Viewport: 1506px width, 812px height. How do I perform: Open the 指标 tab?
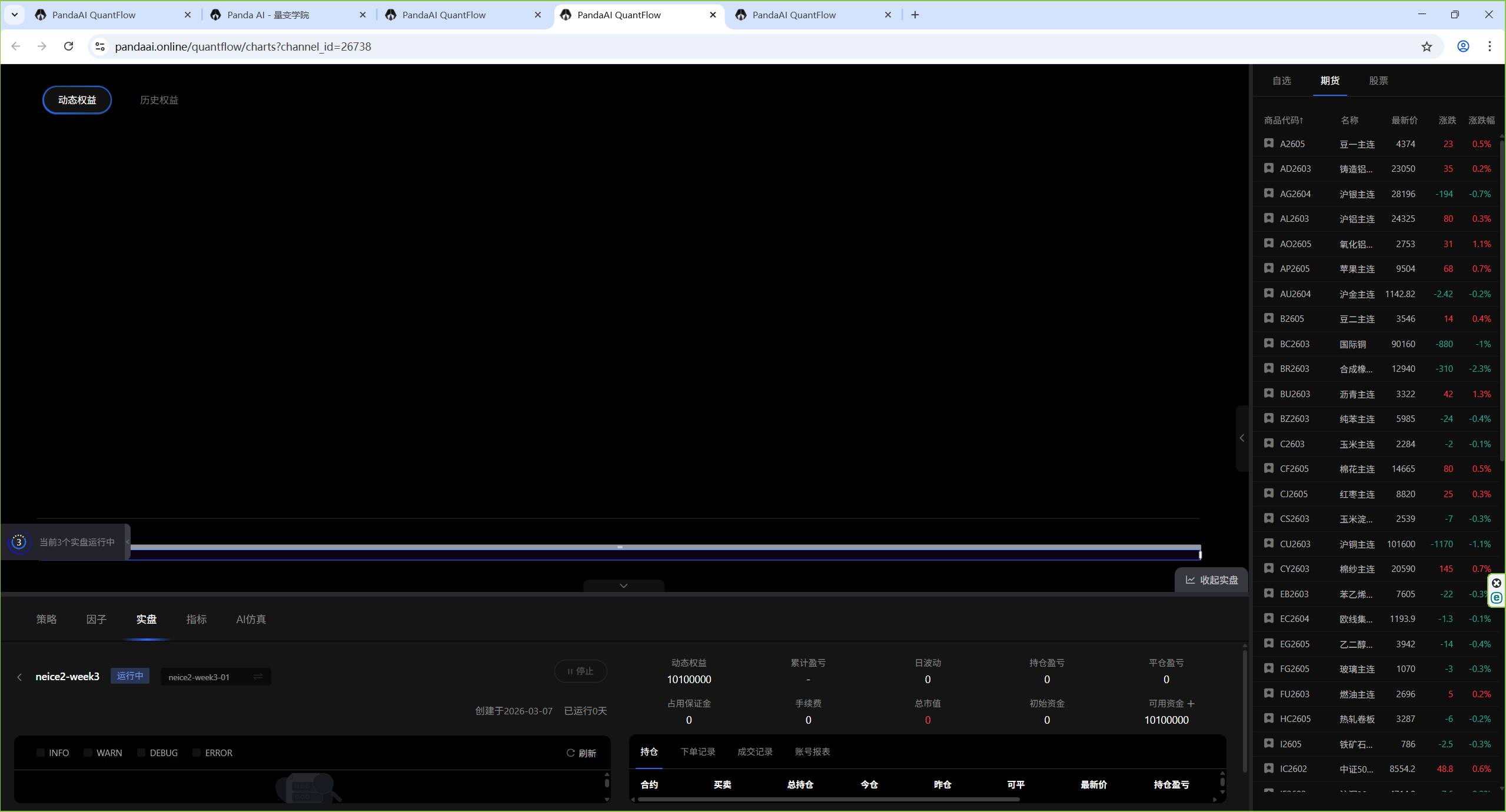coord(197,619)
